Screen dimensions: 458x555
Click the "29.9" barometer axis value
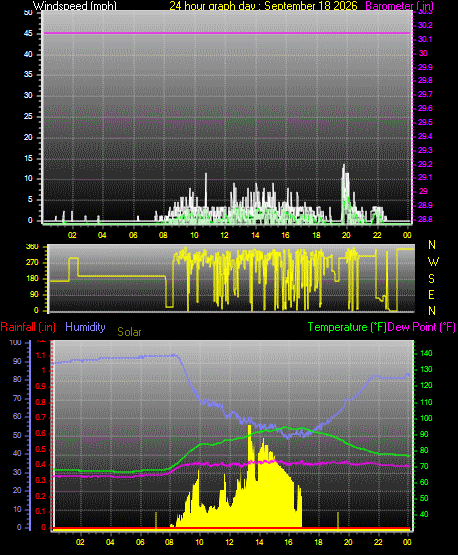(425, 67)
